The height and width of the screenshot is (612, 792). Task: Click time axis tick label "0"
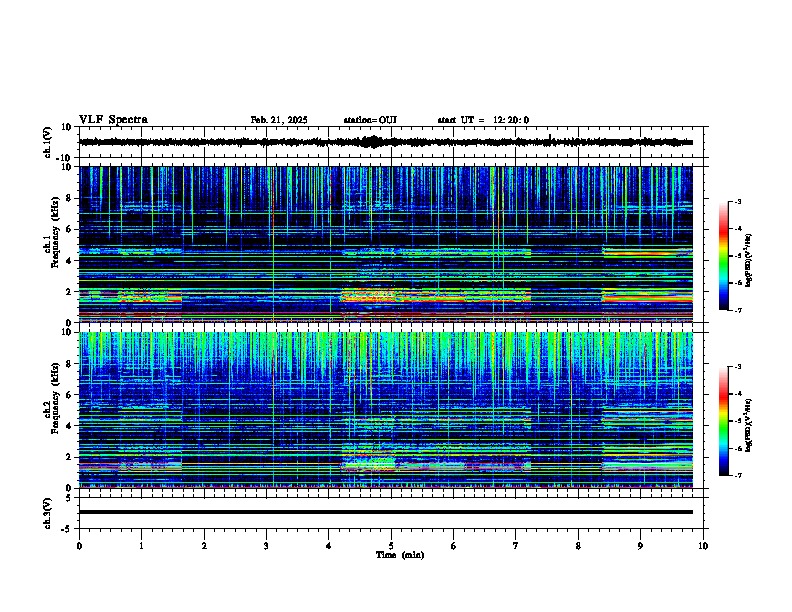tap(79, 546)
